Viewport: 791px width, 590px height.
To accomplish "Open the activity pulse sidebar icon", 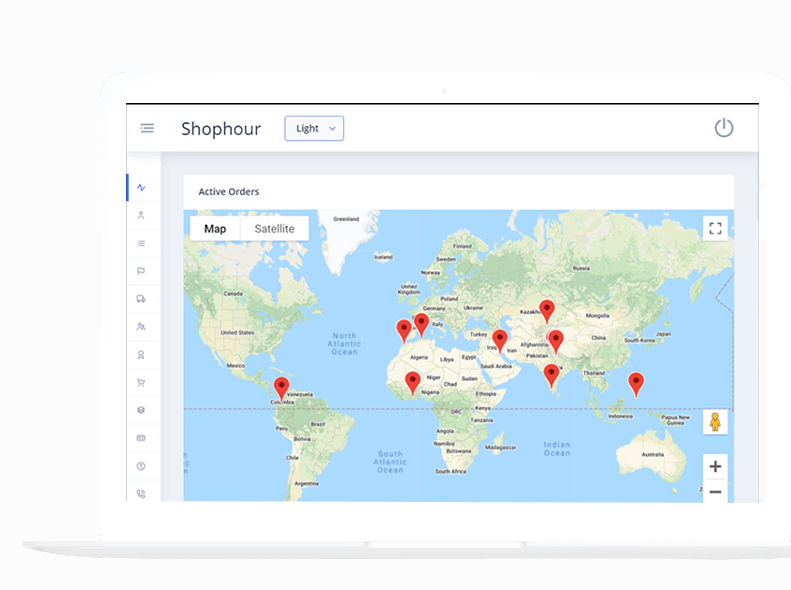I will point(141,187).
